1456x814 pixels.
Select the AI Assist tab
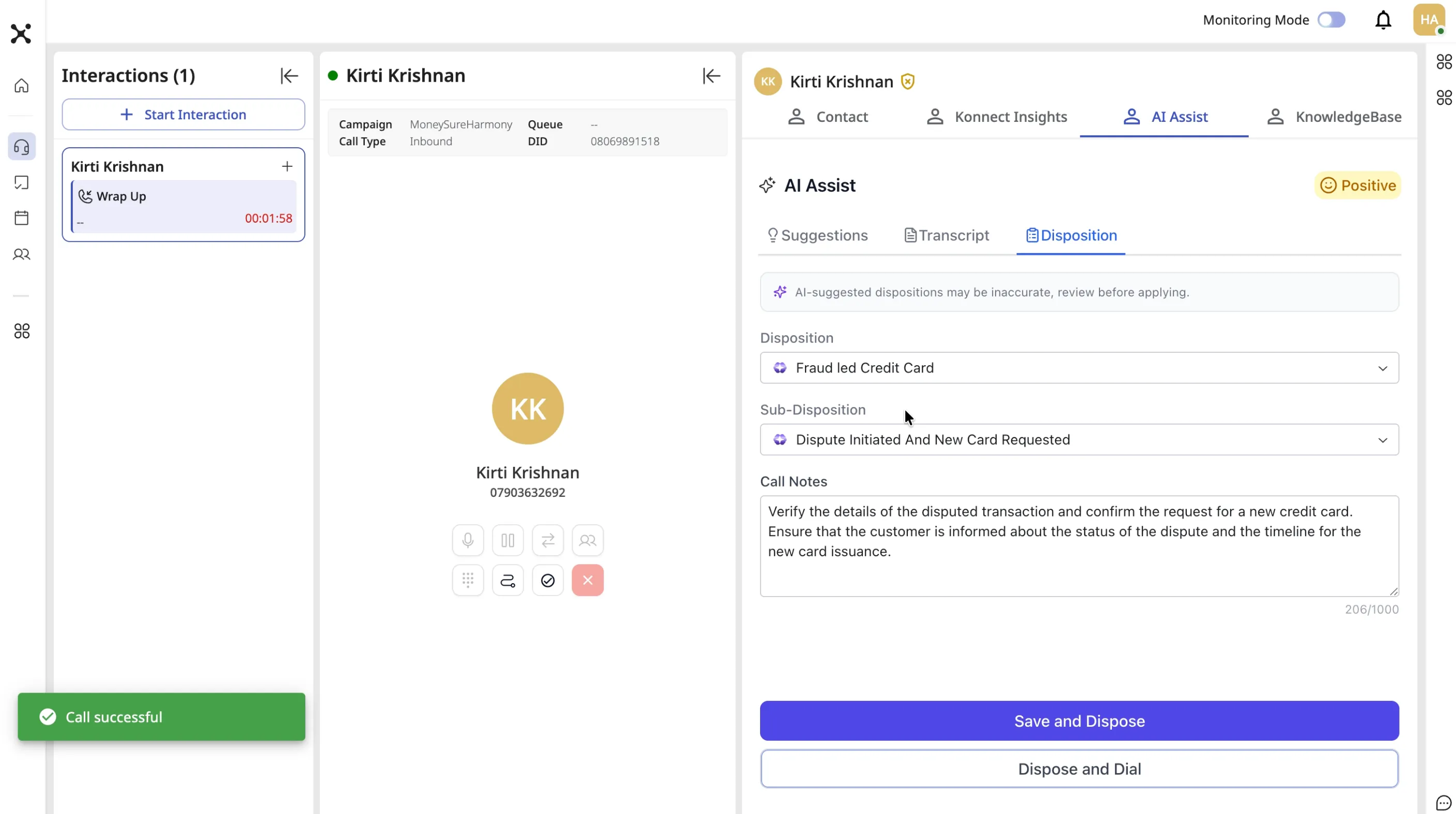(1165, 117)
